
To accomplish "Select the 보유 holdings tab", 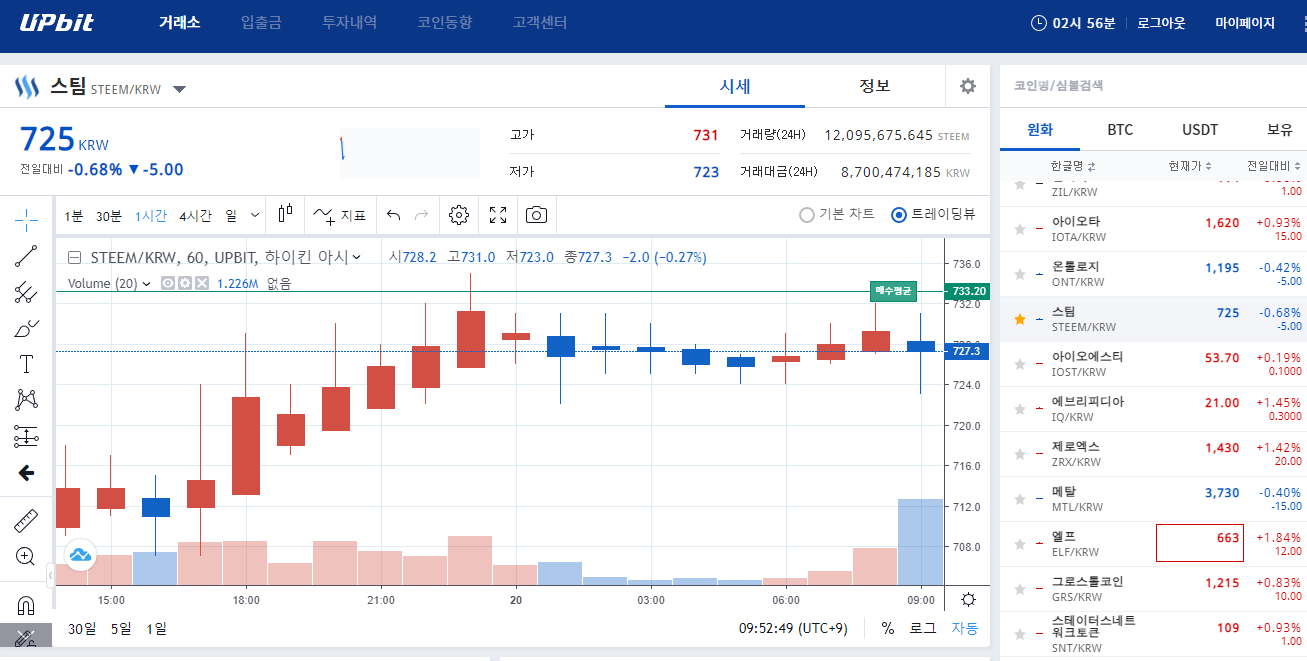I will point(1280,130).
